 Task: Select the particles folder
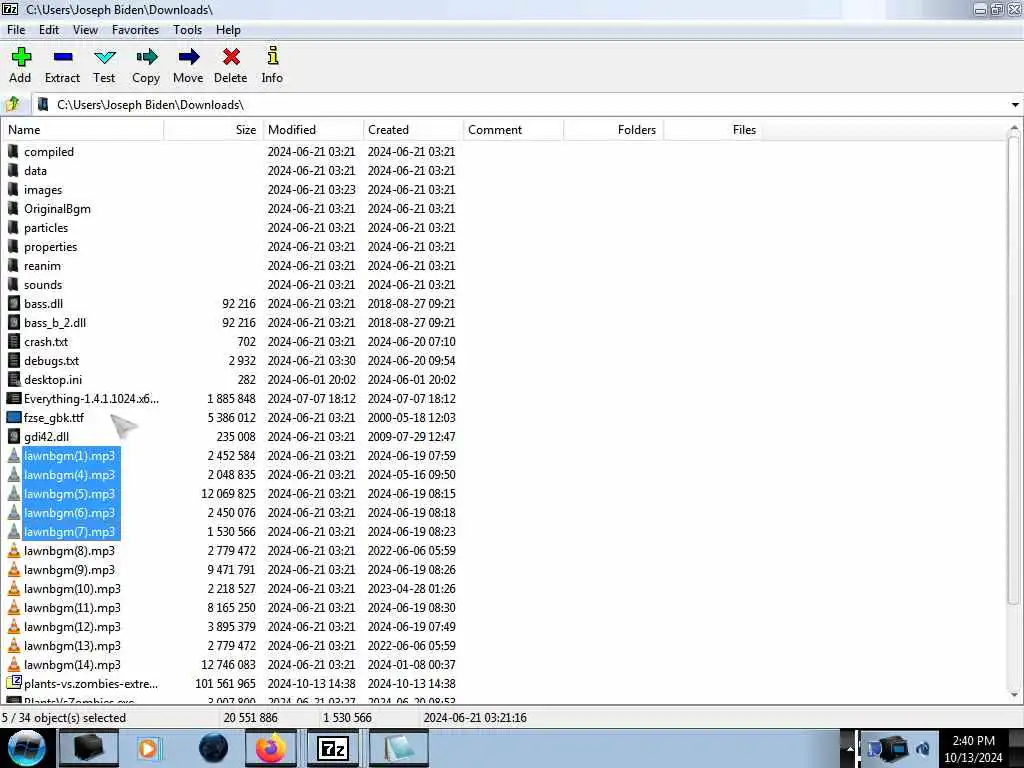point(46,227)
